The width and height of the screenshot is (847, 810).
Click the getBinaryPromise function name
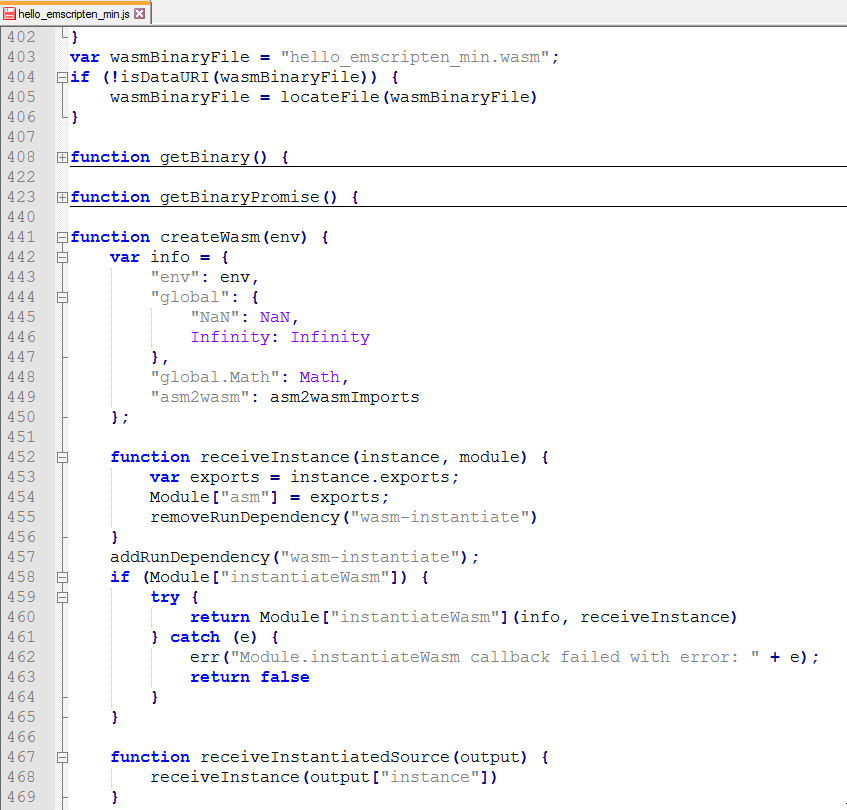(240, 197)
